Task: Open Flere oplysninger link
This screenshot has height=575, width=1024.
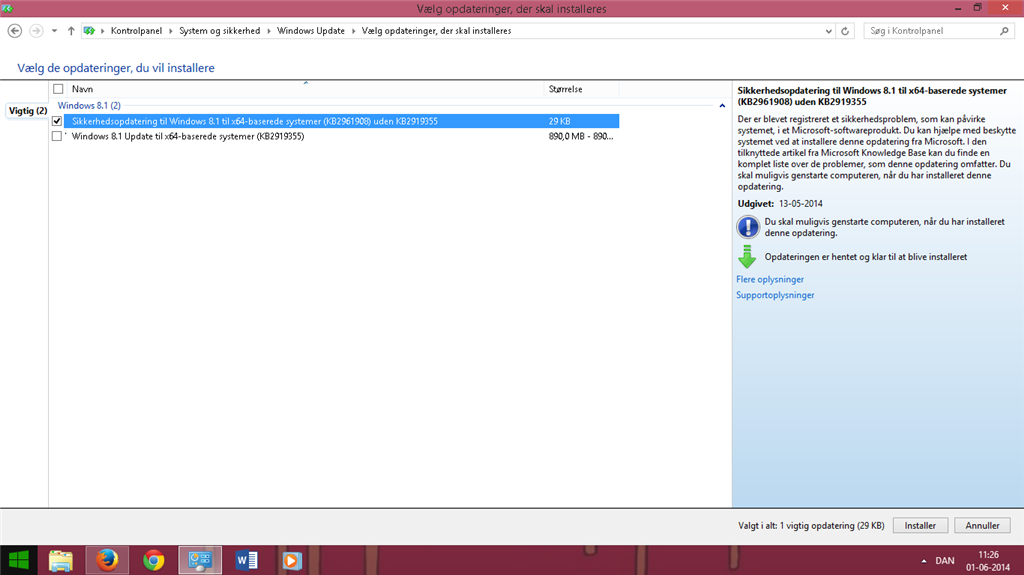Action: point(770,279)
